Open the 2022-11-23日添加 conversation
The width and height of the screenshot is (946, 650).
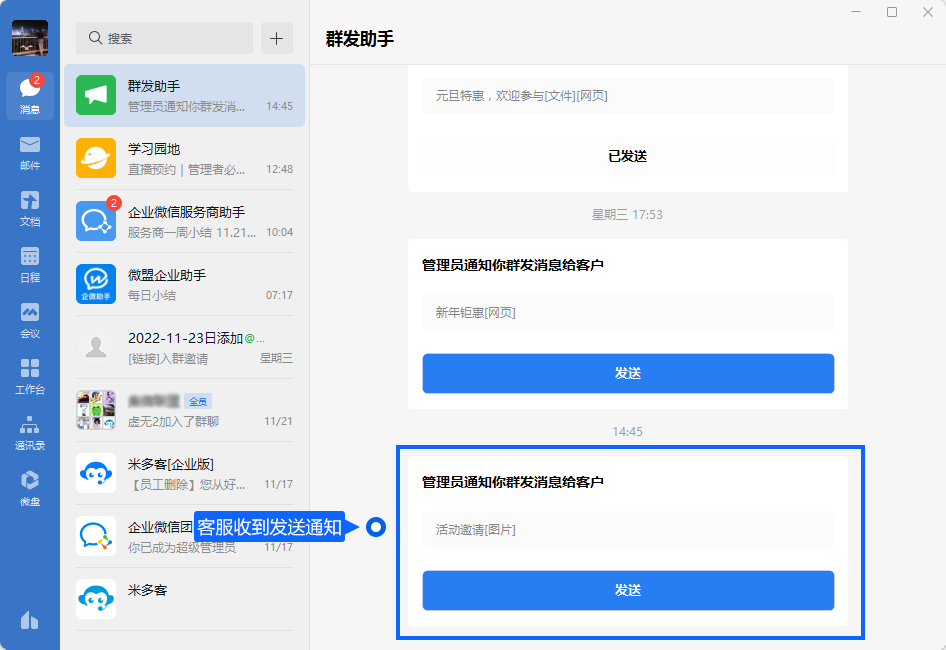[185, 348]
